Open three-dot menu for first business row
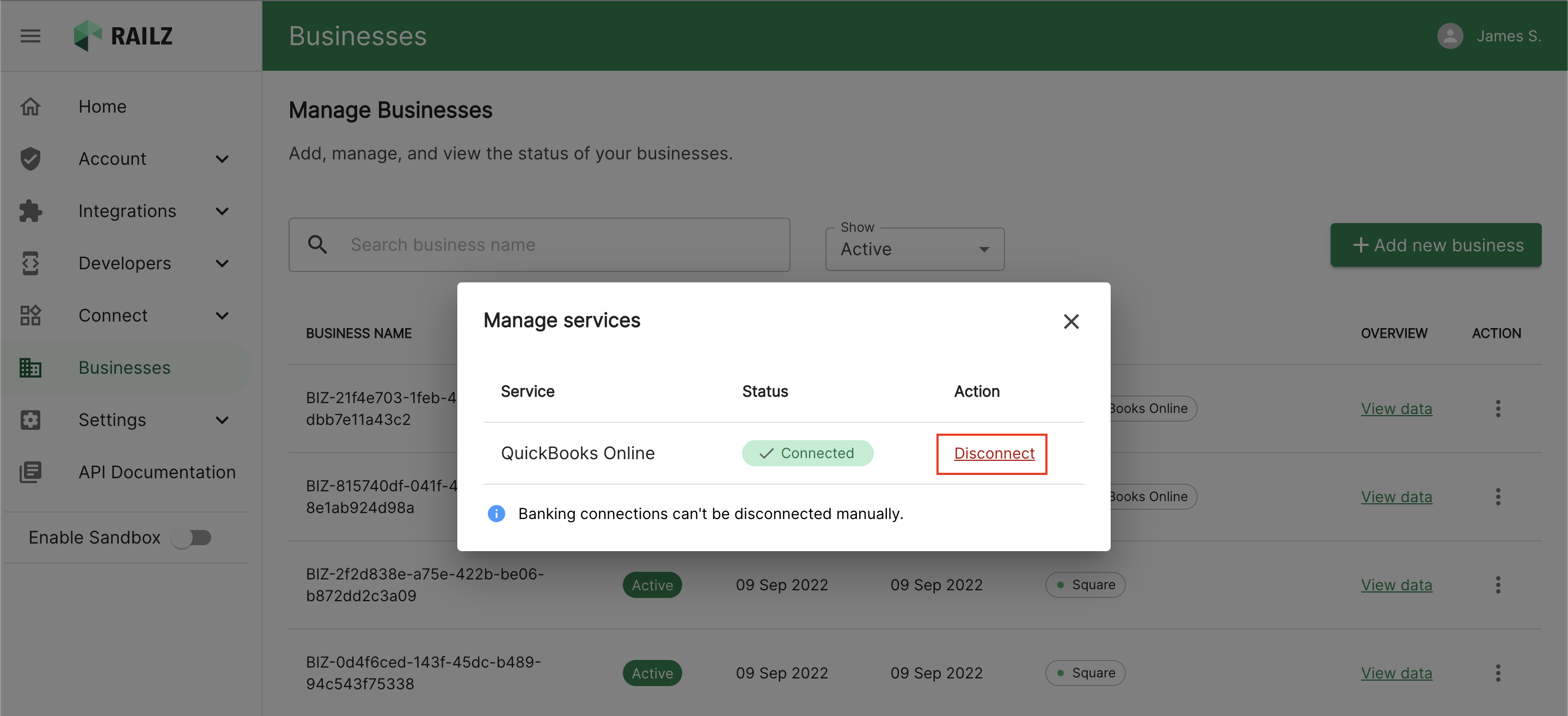 (x=1497, y=408)
